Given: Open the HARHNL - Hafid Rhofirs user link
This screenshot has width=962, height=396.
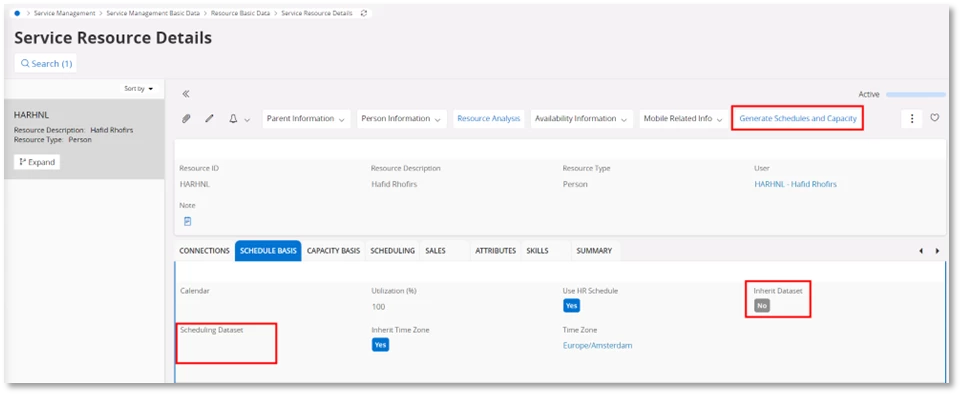Looking at the screenshot, I should coord(795,184).
